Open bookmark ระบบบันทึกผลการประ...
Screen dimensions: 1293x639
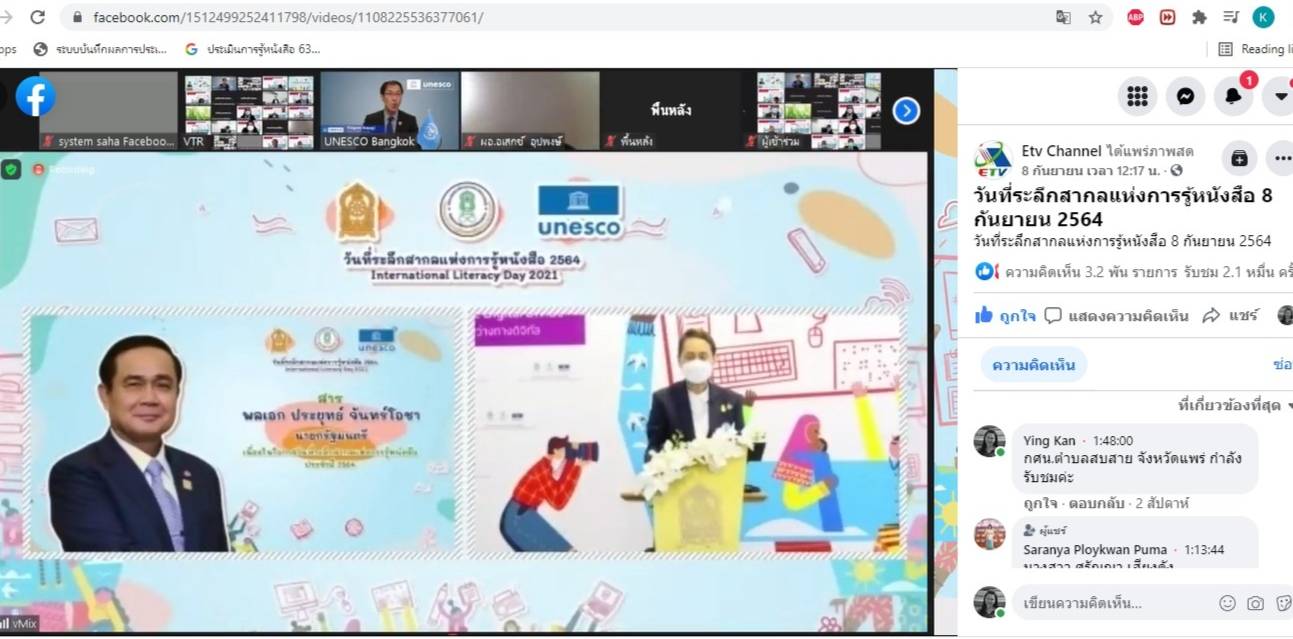tap(101, 49)
